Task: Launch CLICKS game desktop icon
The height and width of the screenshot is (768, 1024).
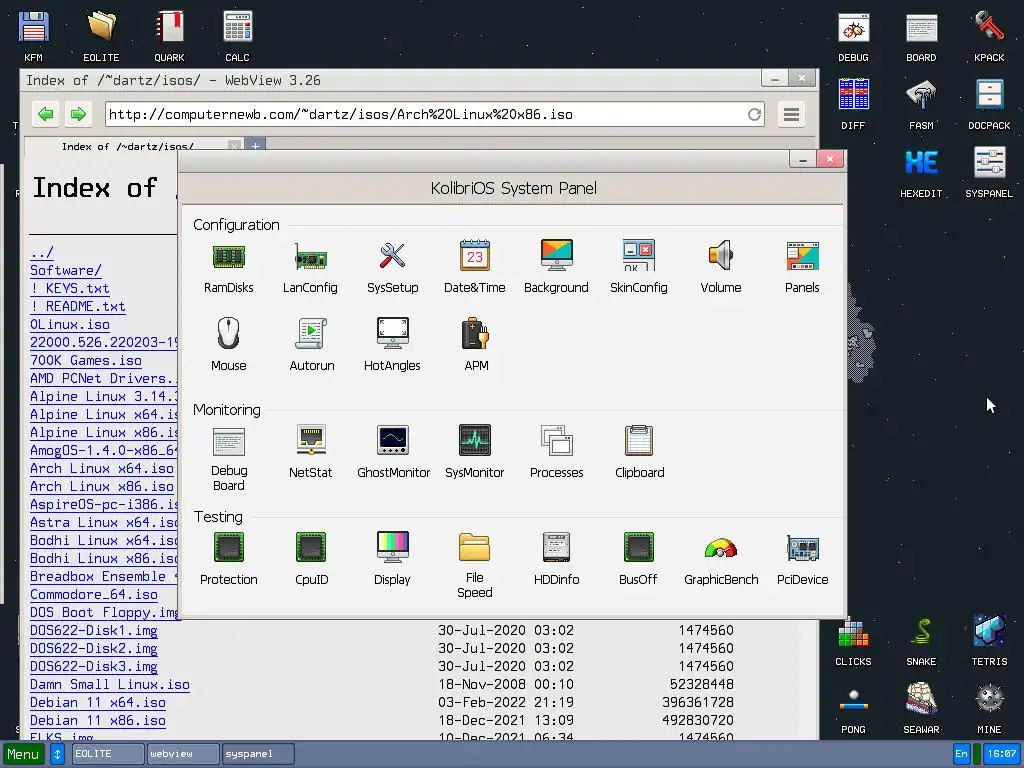Action: coord(854,632)
